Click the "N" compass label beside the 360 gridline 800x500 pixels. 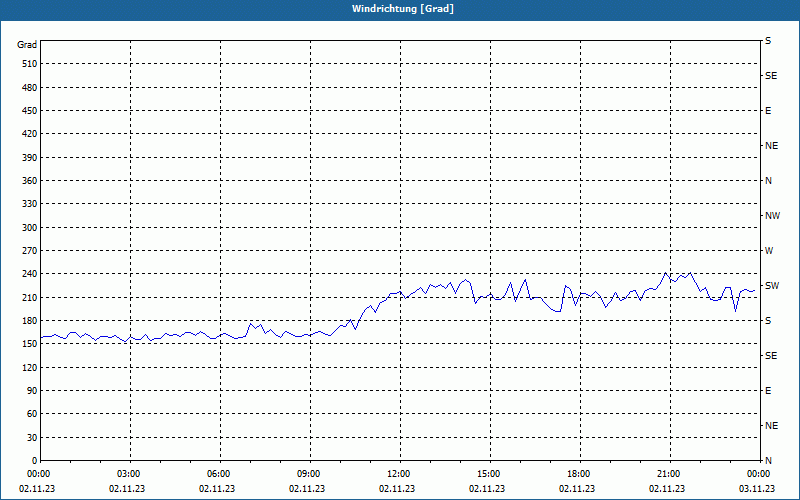click(768, 181)
